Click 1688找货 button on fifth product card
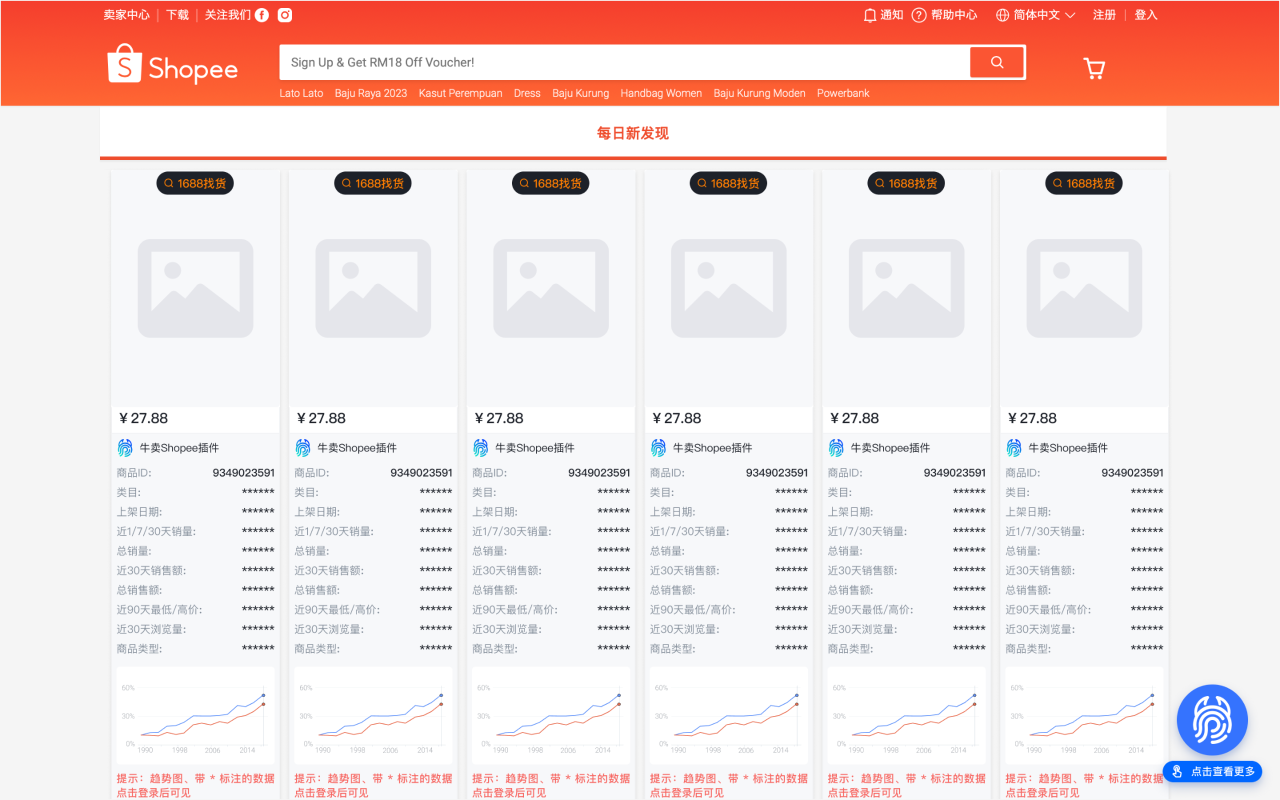 (906, 183)
